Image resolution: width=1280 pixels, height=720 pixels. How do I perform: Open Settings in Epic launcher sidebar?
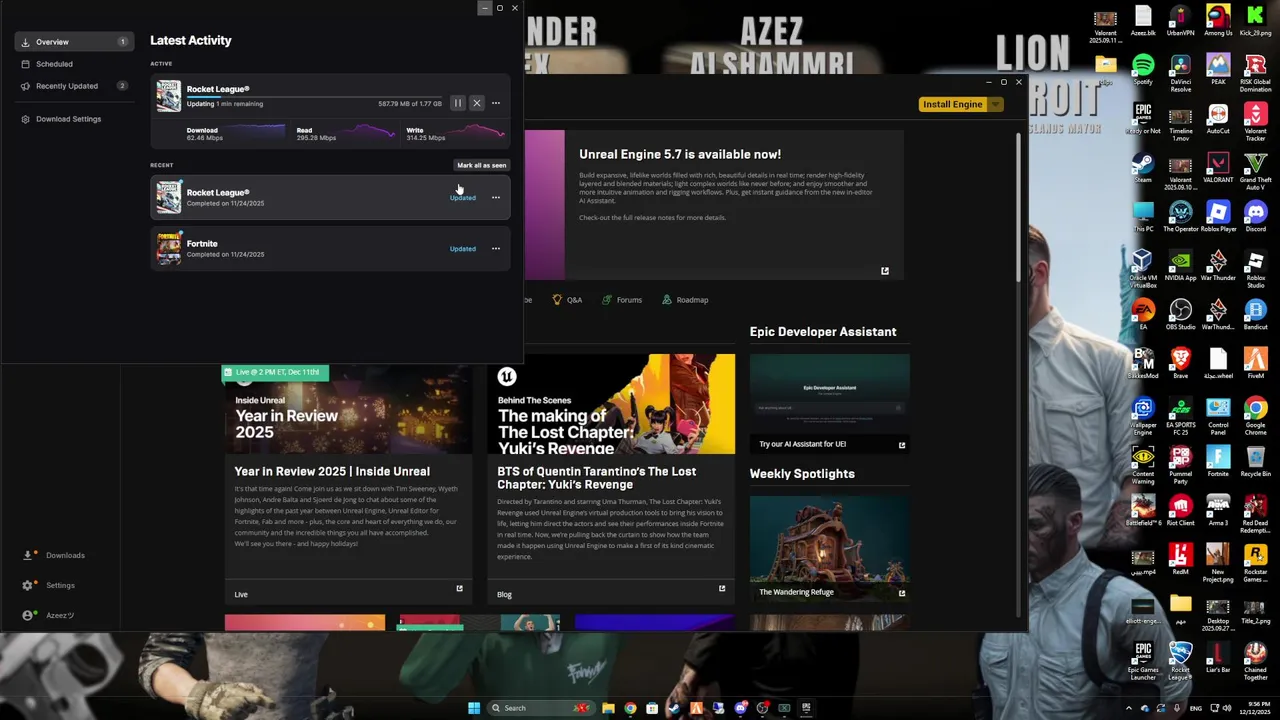click(x=50, y=585)
